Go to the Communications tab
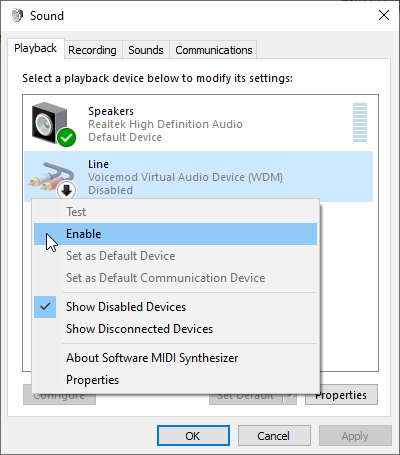Viewport: 400px width, 455px height. [x=214, y=50]
